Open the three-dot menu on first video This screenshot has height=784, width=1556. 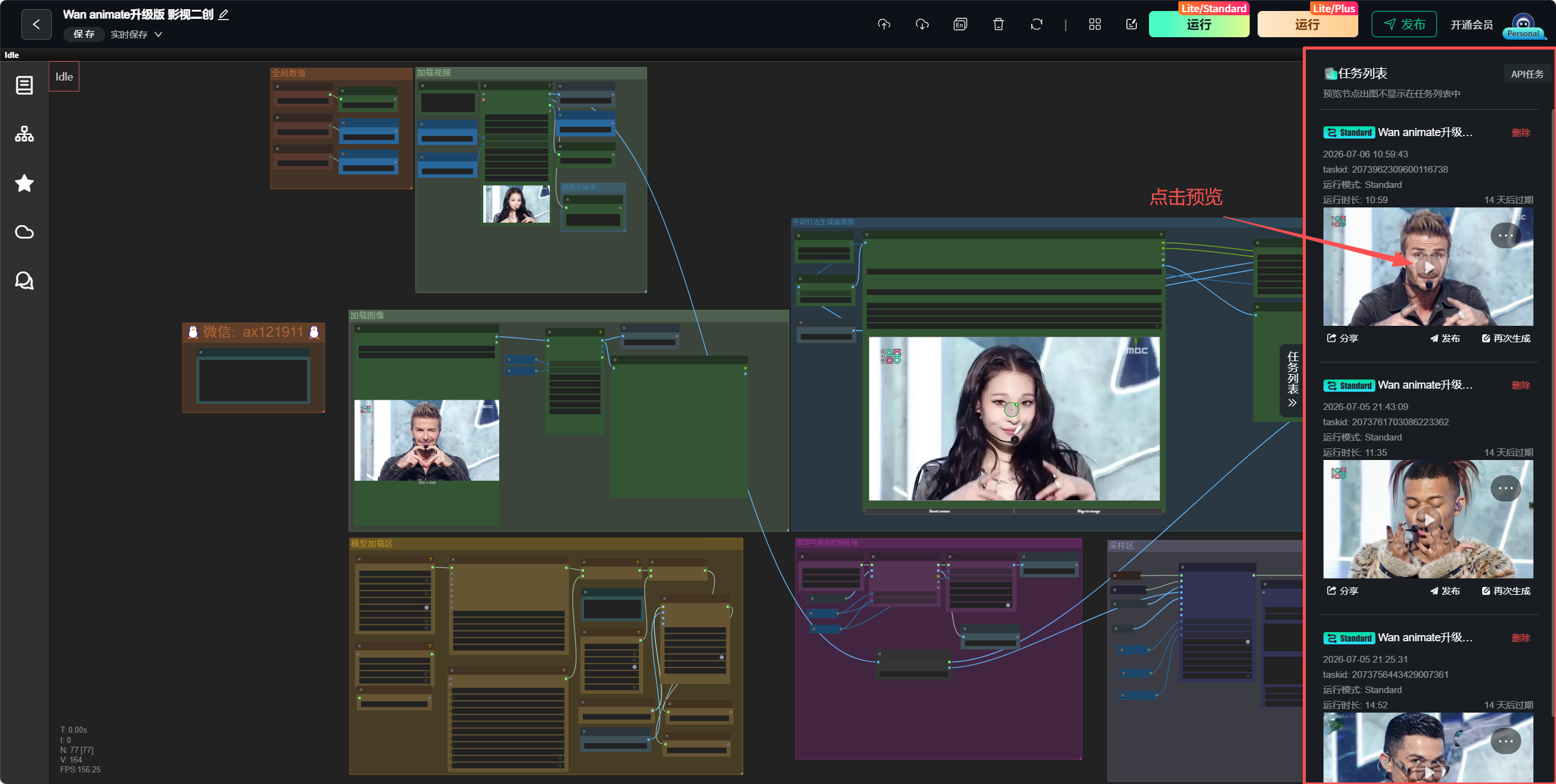pos(1505,236)
